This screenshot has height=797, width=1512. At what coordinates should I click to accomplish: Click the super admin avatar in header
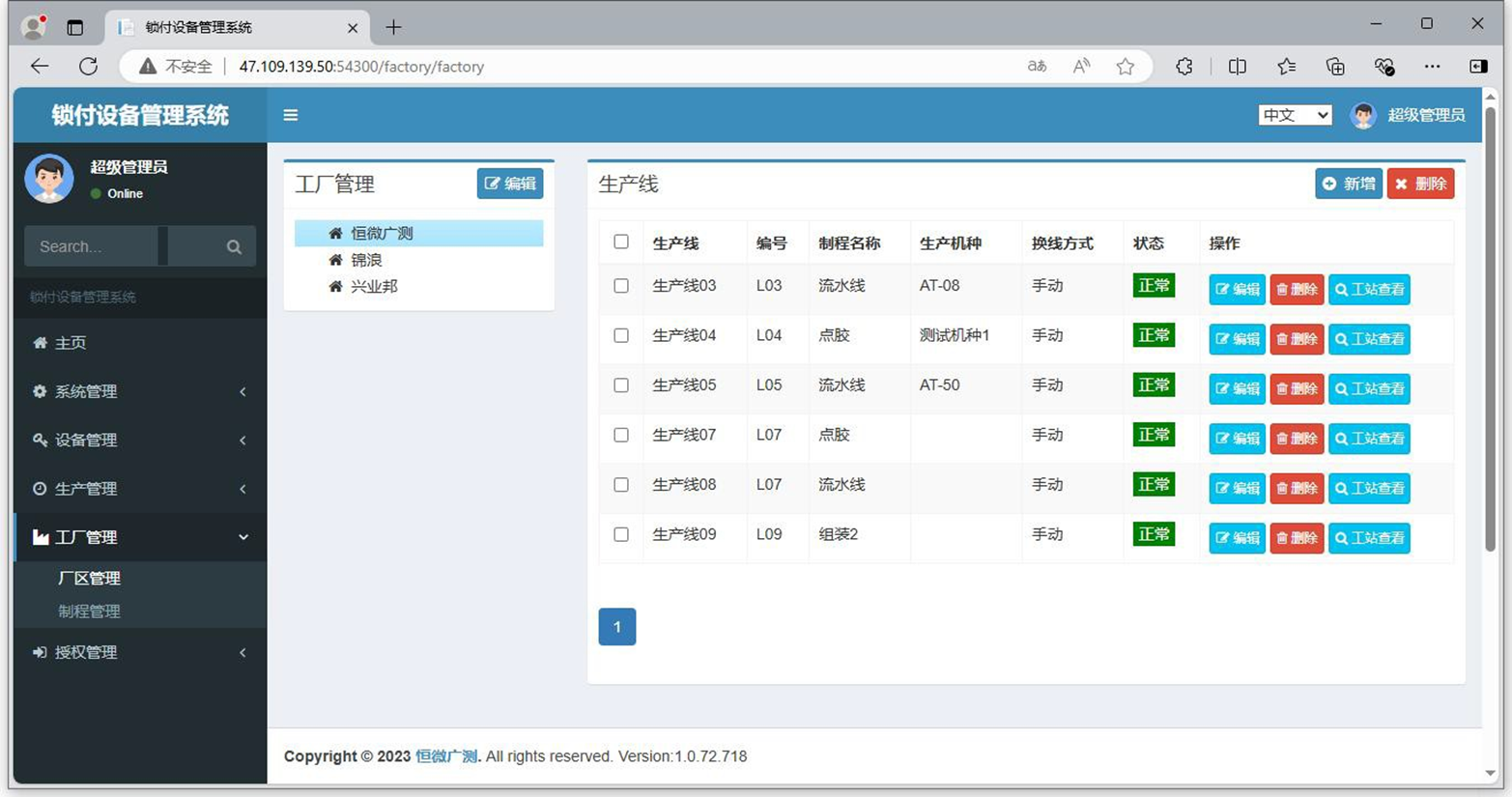pos(1363,115)
